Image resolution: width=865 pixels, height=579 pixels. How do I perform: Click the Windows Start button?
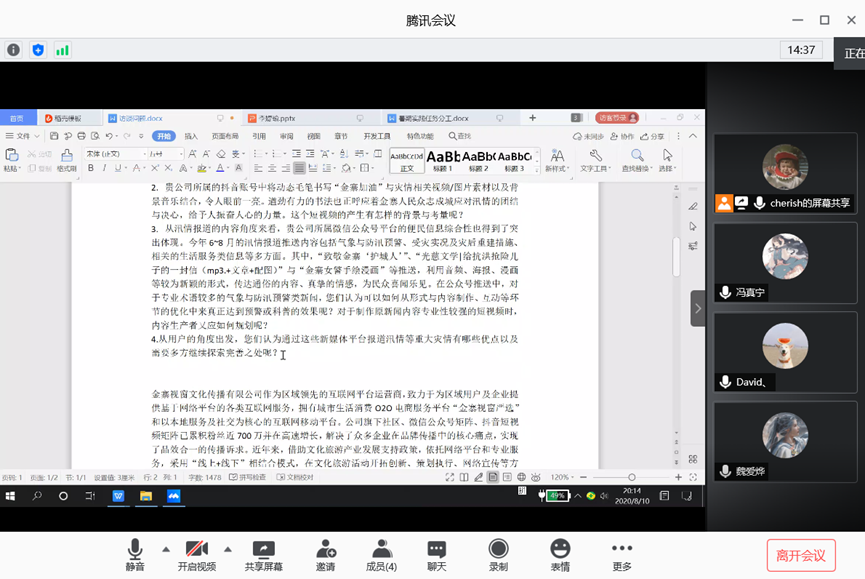pos(12,495)
